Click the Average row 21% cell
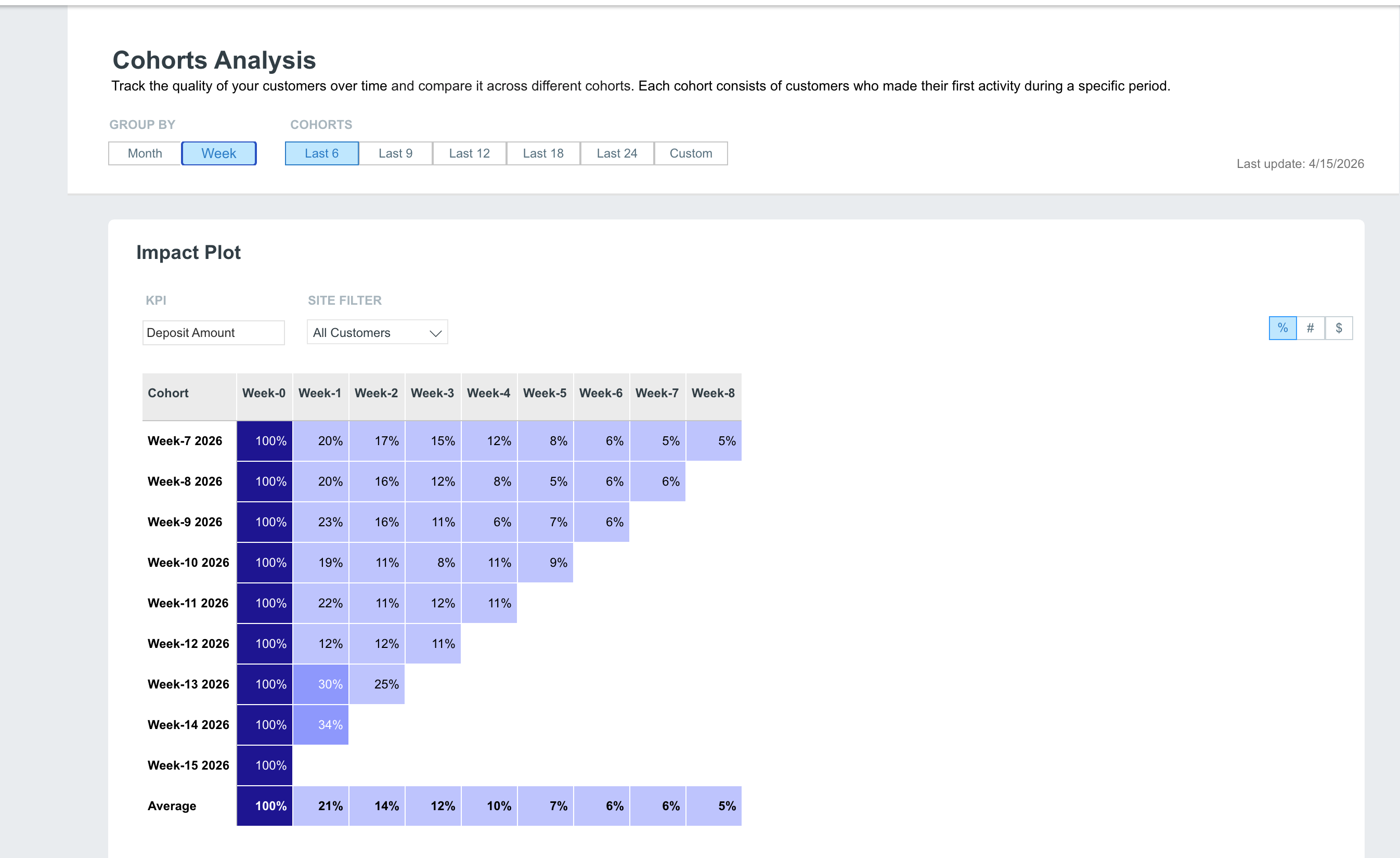Screen dimensions: 1400x858 click(321, 805)
